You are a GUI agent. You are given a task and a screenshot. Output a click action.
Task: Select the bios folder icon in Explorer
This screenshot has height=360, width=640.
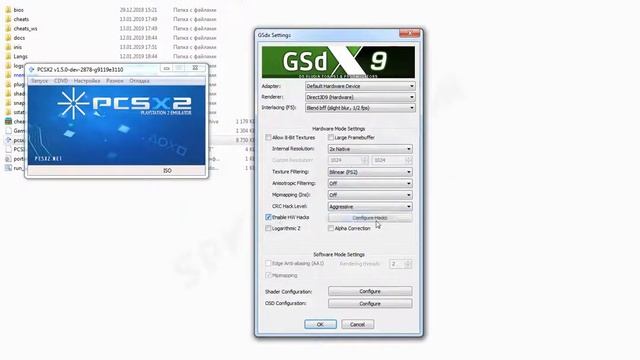tap(8, 9)
